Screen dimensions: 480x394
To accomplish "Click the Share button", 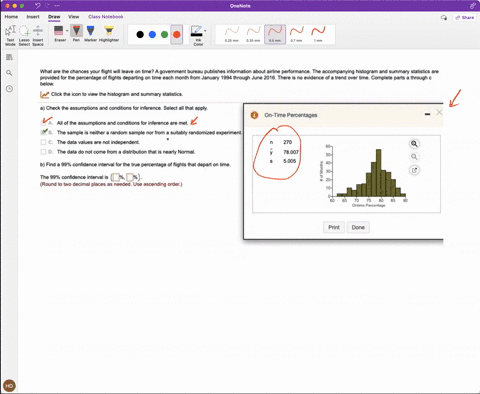I will (465, 17).
